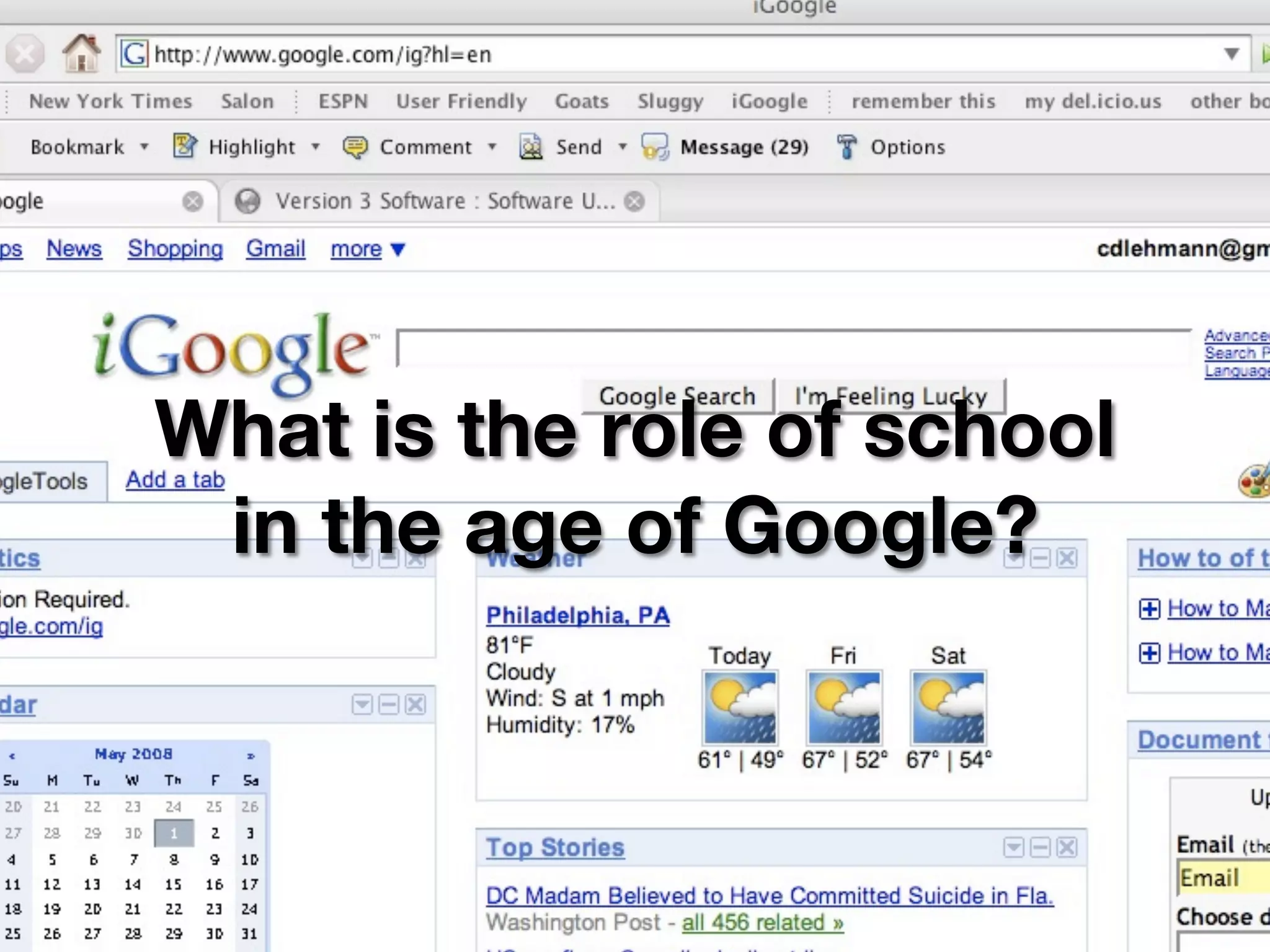Open the User Friendly bookmark

tap(461, 101)
